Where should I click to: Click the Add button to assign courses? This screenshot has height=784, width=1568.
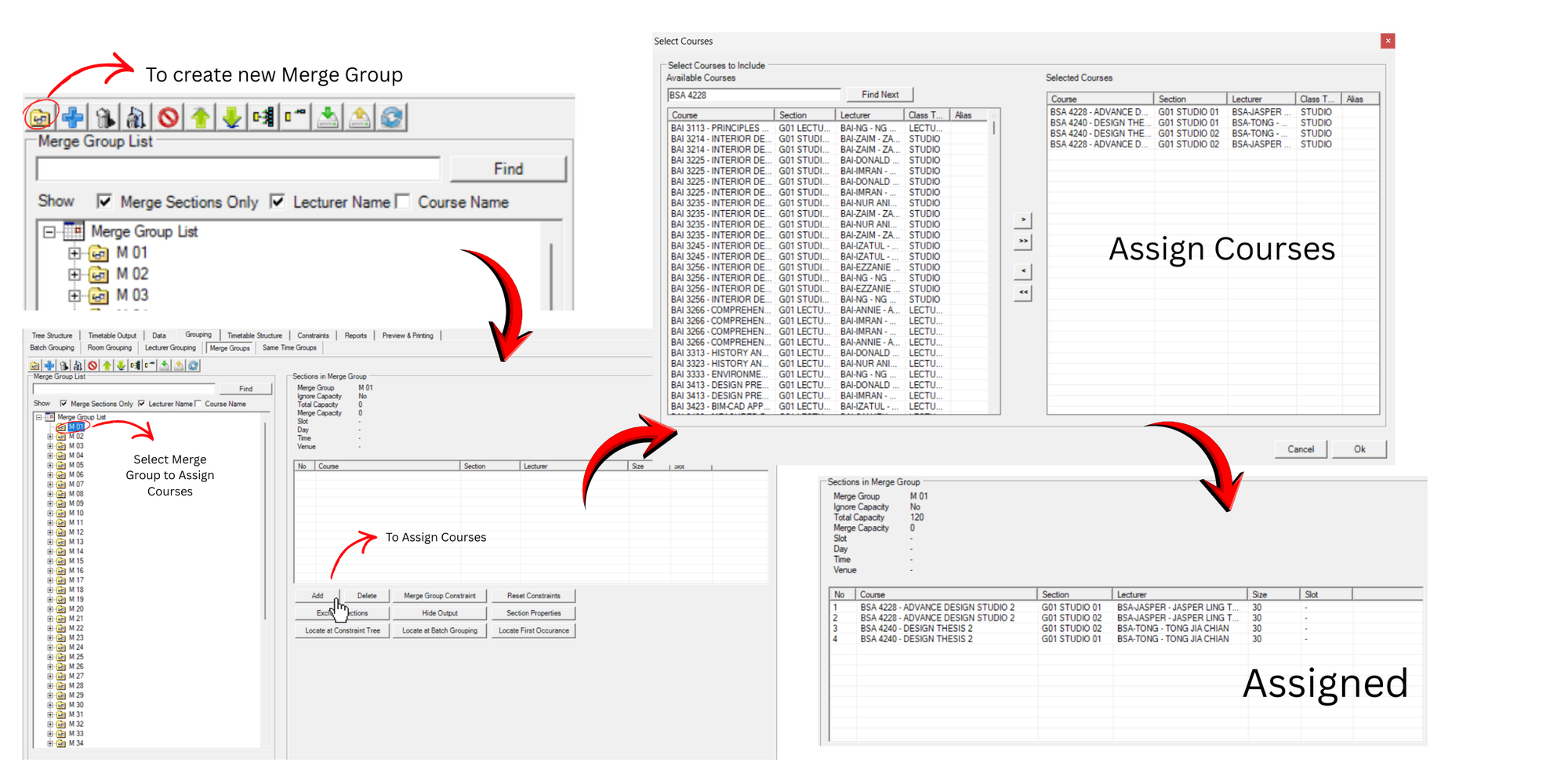point(318,596)
